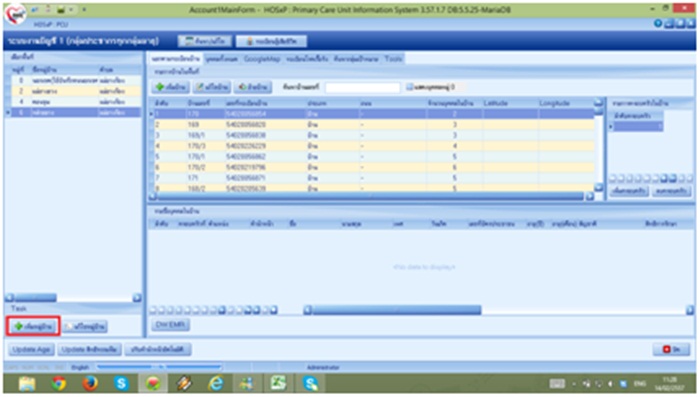Click the village list scroll-left arrow

[9, 297]
